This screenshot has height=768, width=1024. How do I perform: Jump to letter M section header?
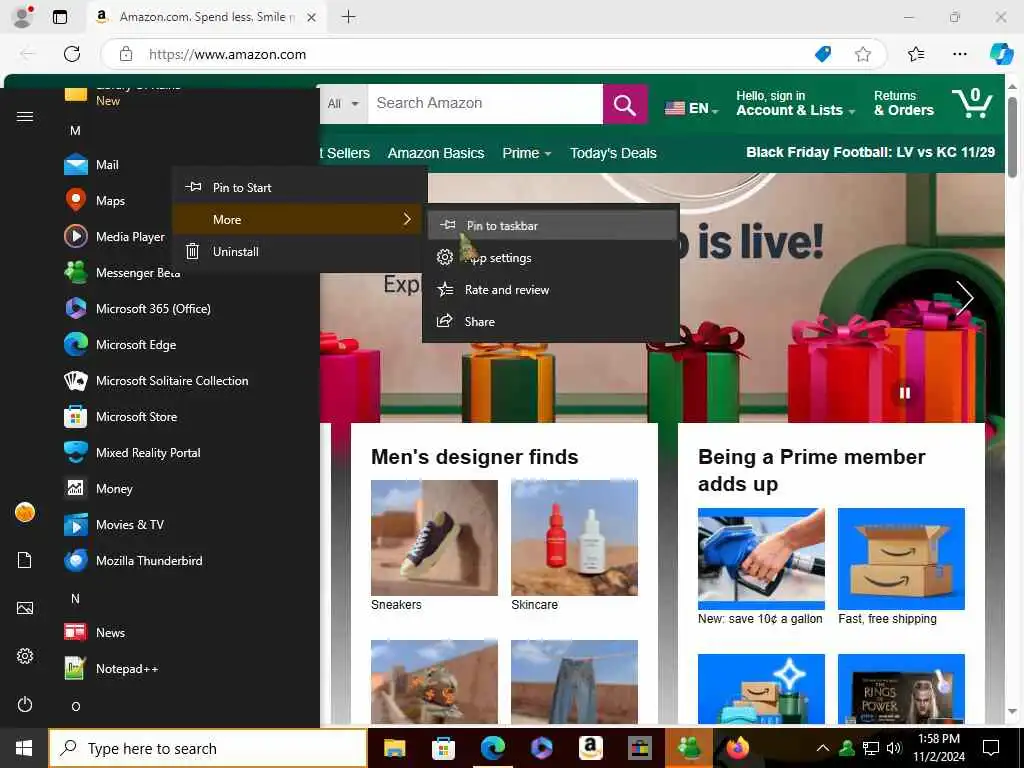tap(75, 131)
